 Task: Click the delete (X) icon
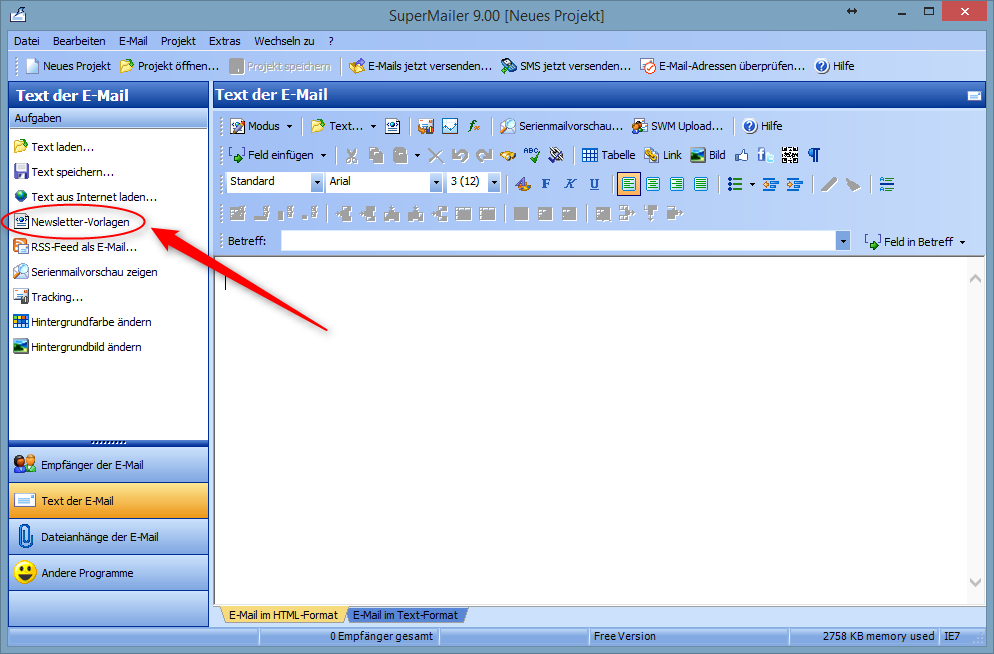pyautogui.click(x=436, y=155)
